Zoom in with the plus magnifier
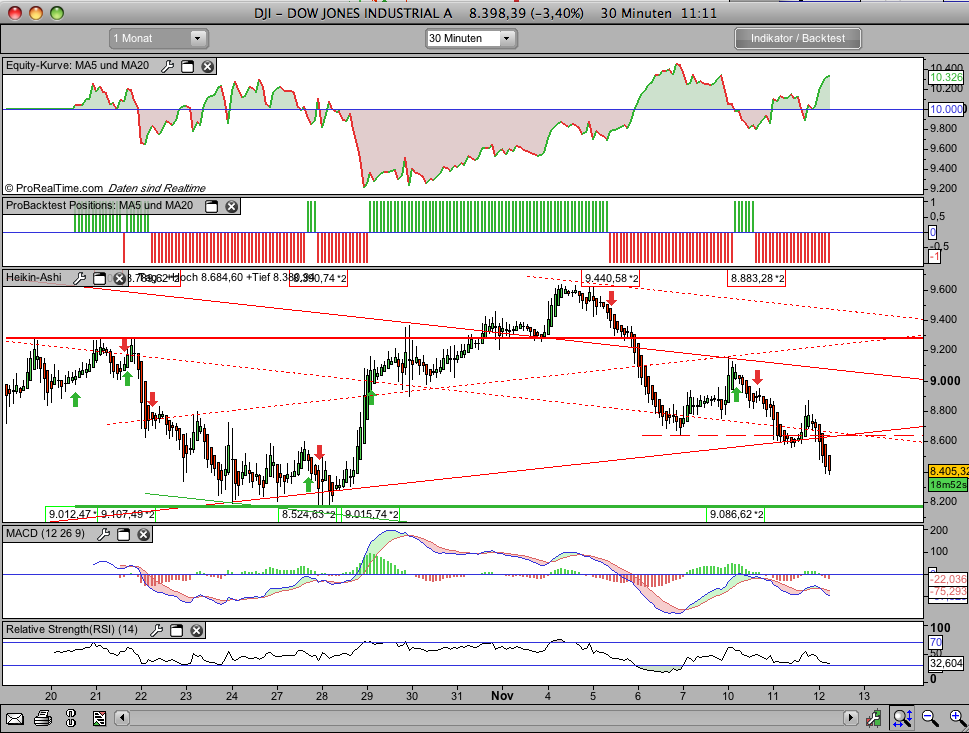This screenshot has height=733, width=969. [x=957, y=718]
